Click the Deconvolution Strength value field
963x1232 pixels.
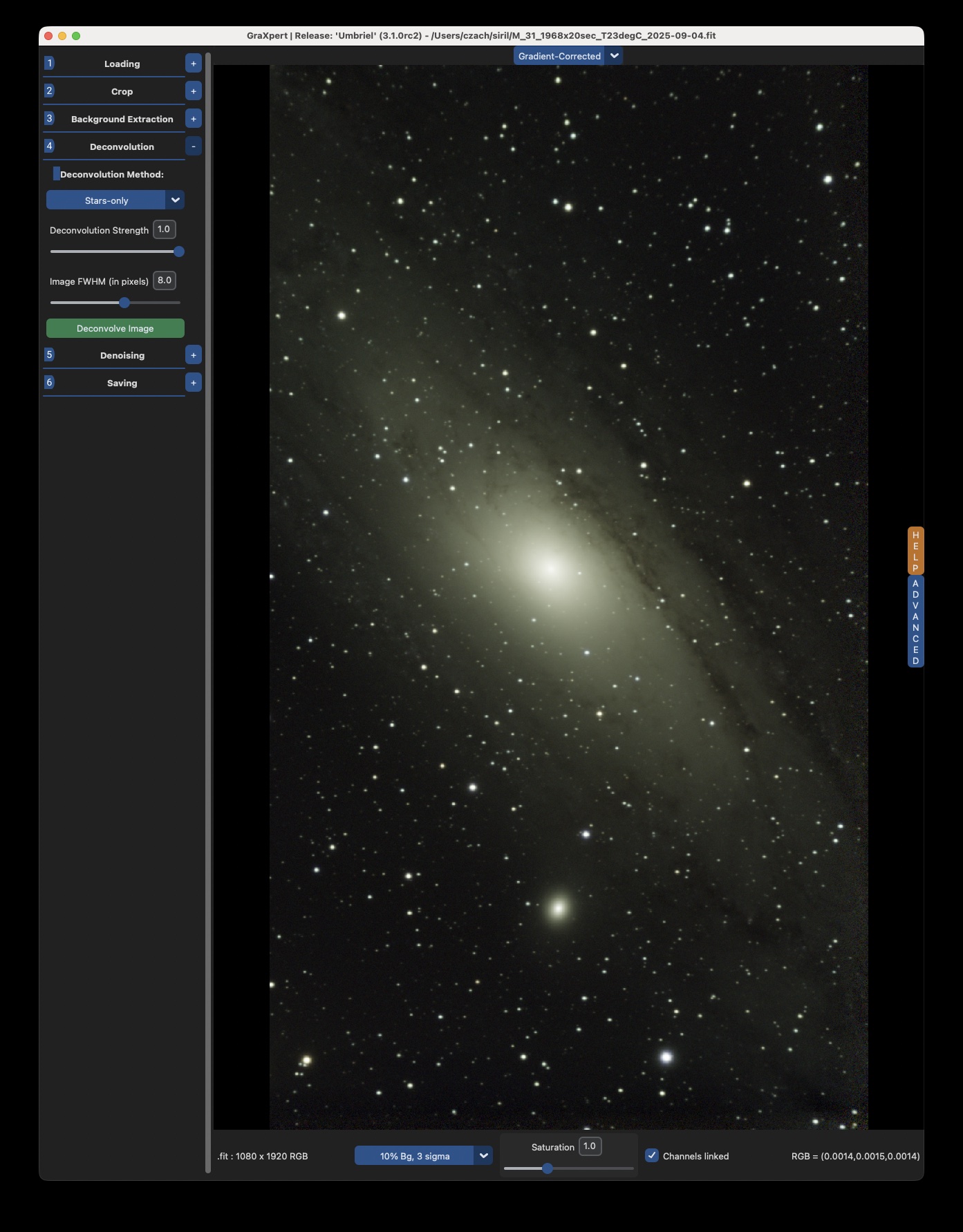point(164,229)
